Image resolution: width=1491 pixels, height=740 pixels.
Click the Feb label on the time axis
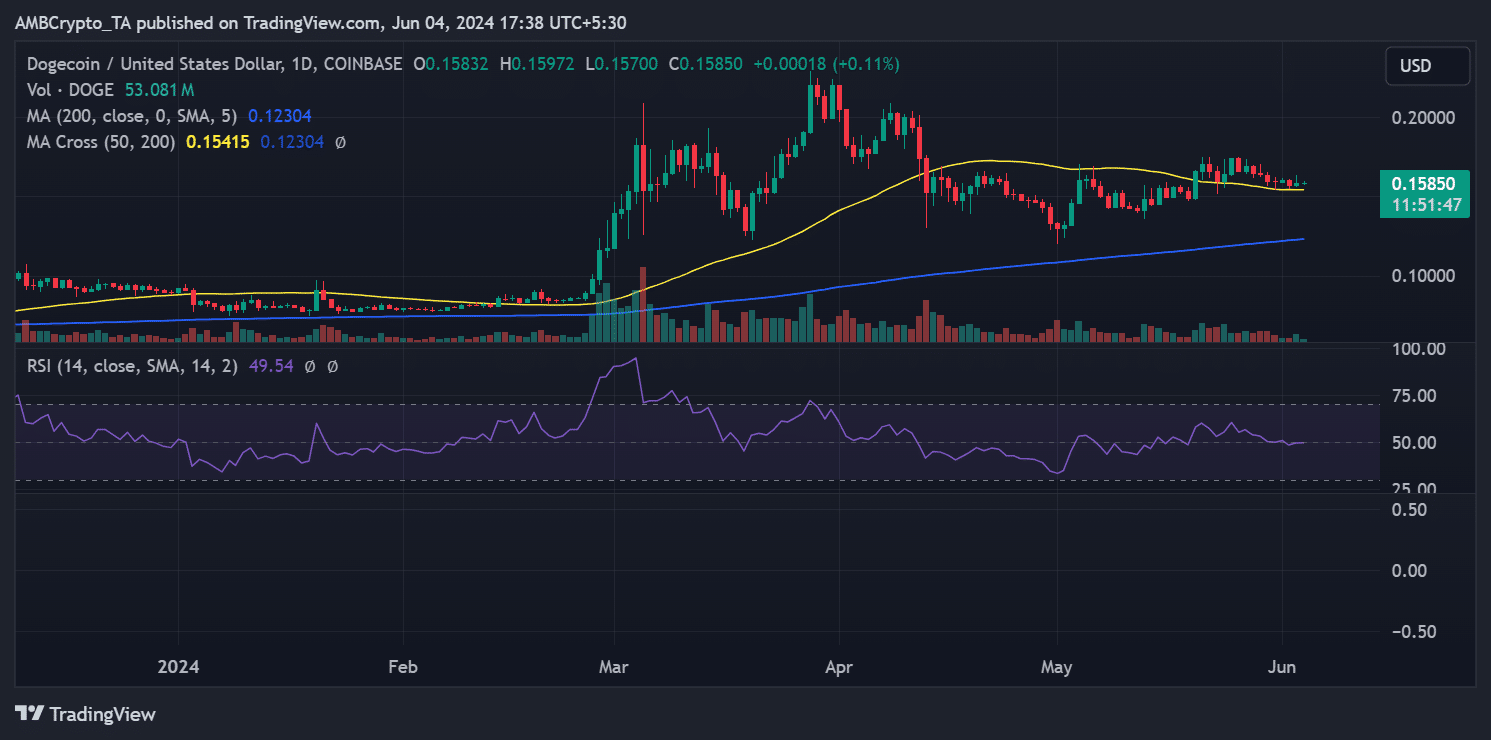[x=402, y=667]
